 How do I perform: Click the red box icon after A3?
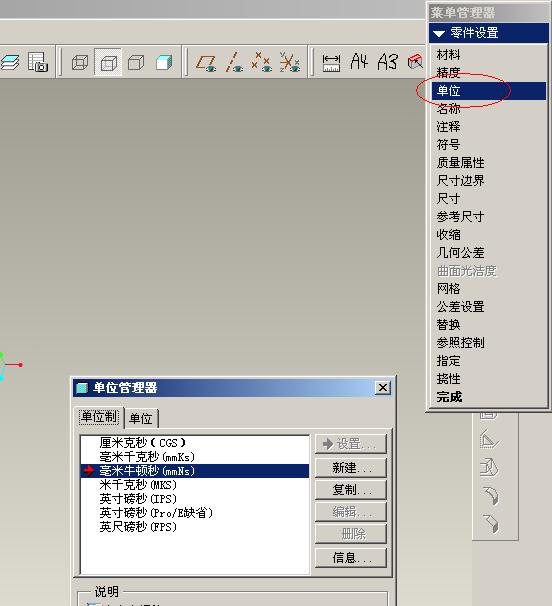415,62
